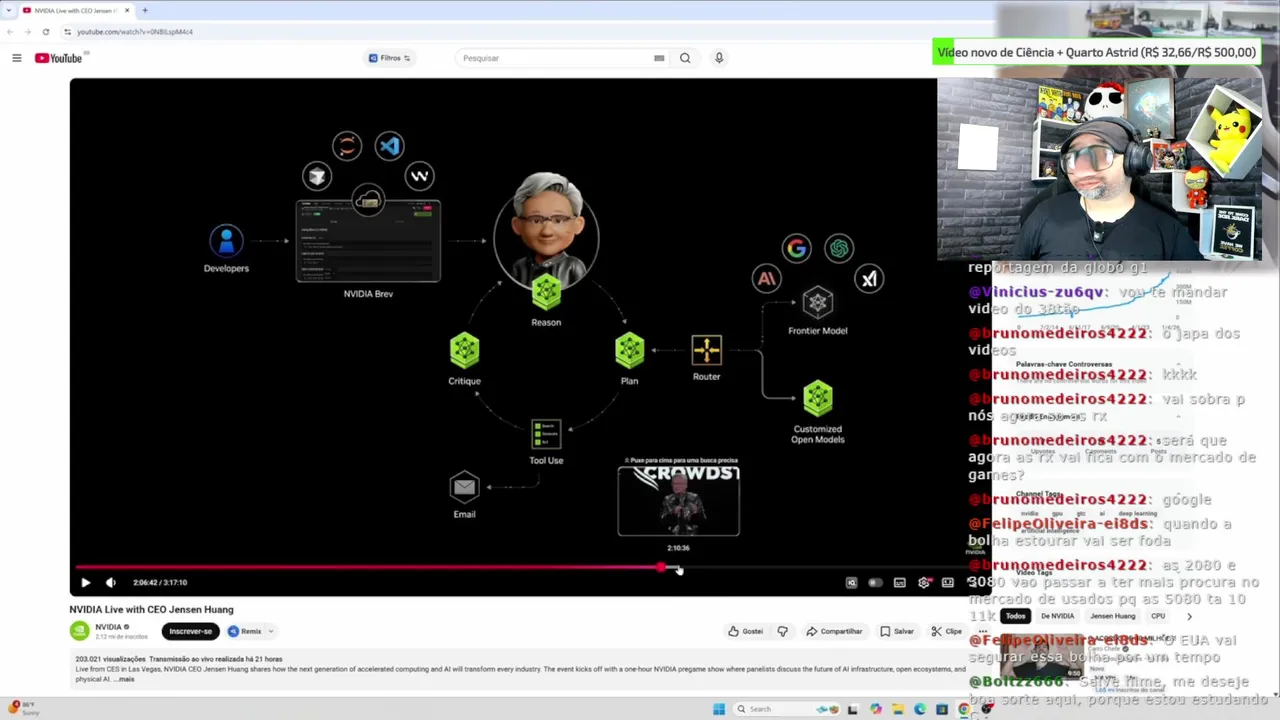1280x720 pixels.
Task: Like the video with Gostei
Action: 746,631
